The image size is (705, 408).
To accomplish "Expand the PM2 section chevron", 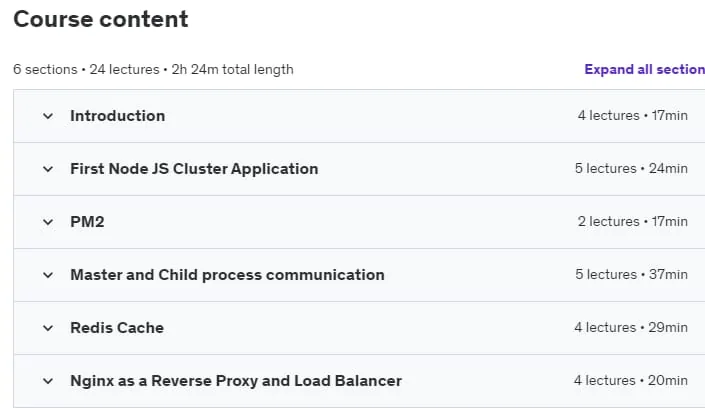I will tap(48, 222).
